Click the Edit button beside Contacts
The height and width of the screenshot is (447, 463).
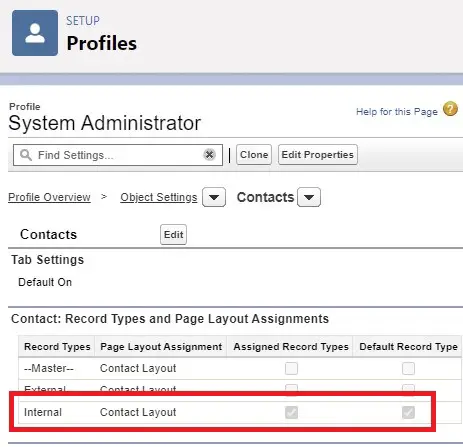(173, 235)
